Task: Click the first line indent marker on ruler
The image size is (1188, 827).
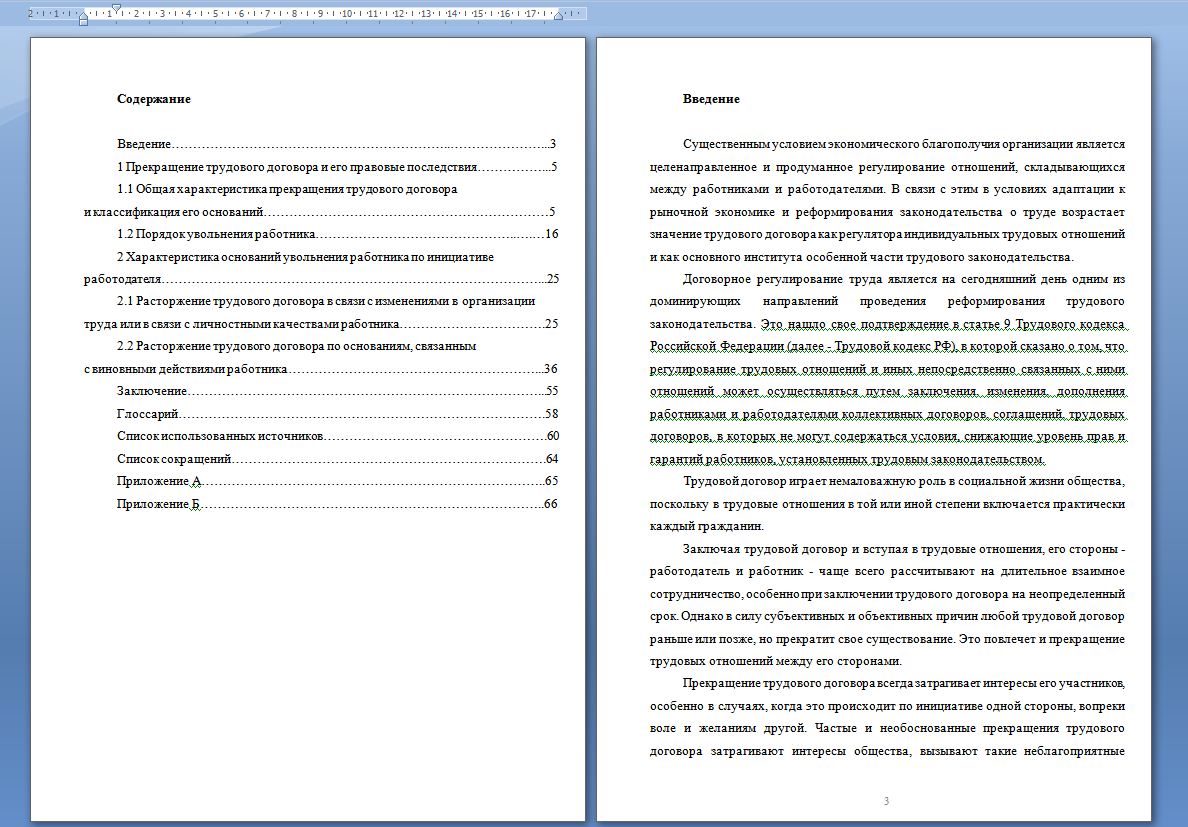Action: pyautogui.click(x=116, y=8)
